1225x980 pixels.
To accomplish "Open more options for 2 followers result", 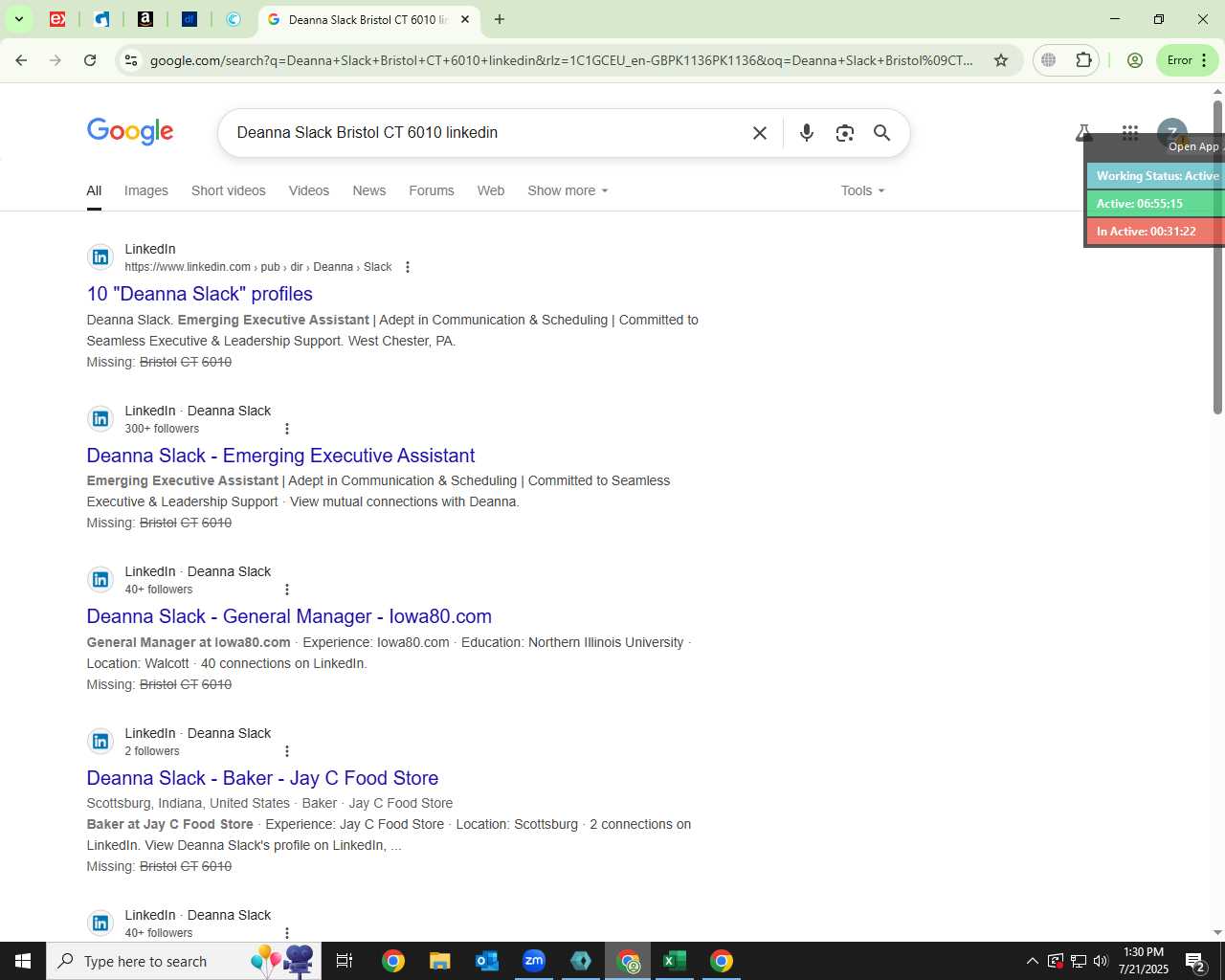I will (x=287, y=751).
